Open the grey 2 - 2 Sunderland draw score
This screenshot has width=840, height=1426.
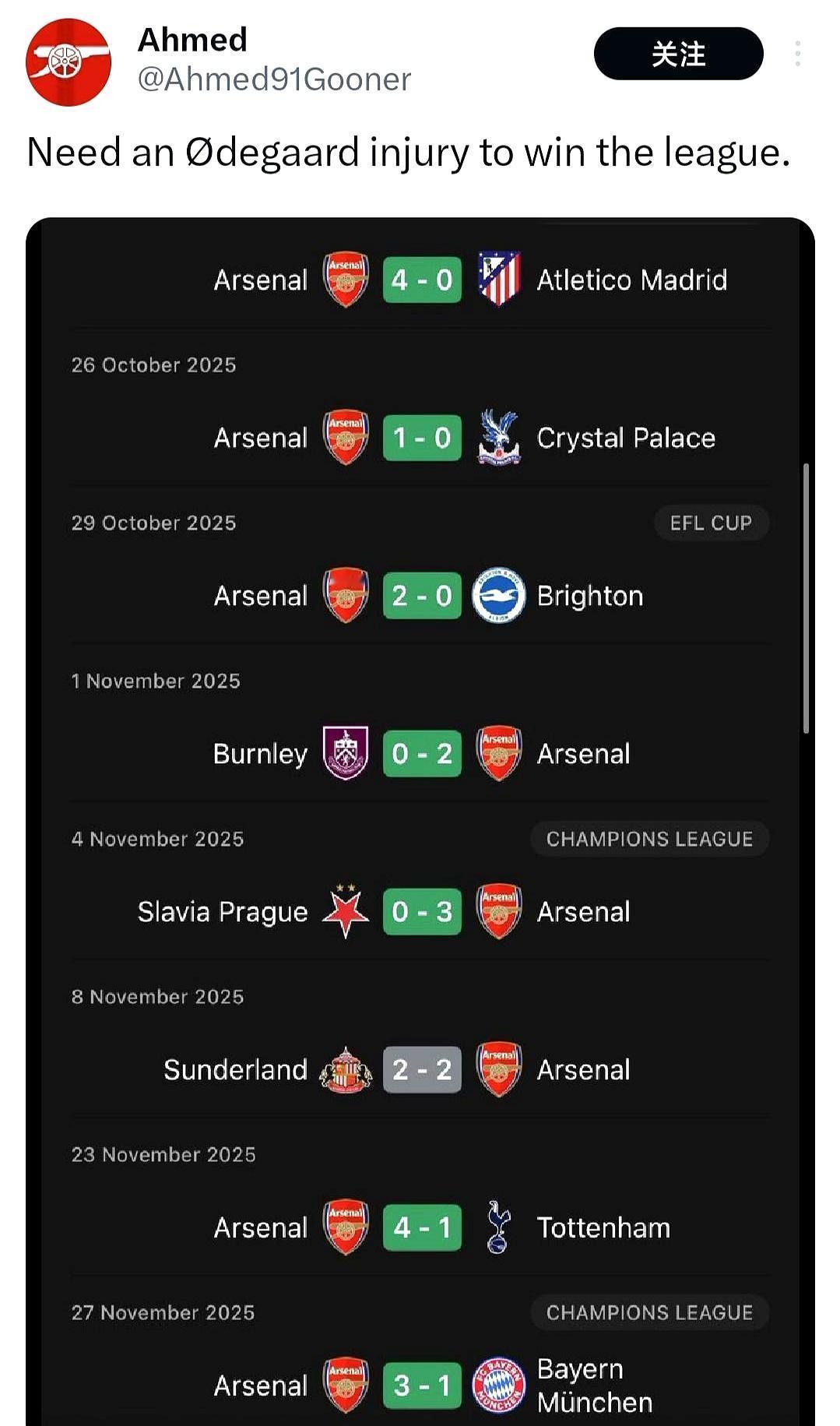click(422, 1069)
